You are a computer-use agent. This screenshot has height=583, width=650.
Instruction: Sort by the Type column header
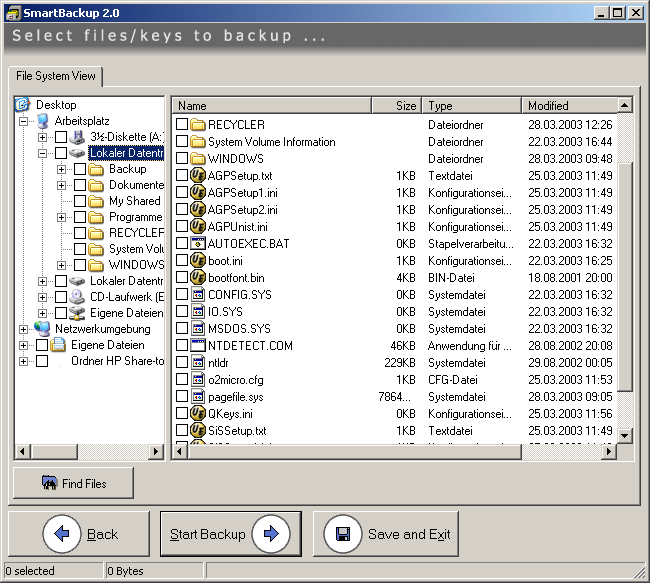click(x=472, y=106)
